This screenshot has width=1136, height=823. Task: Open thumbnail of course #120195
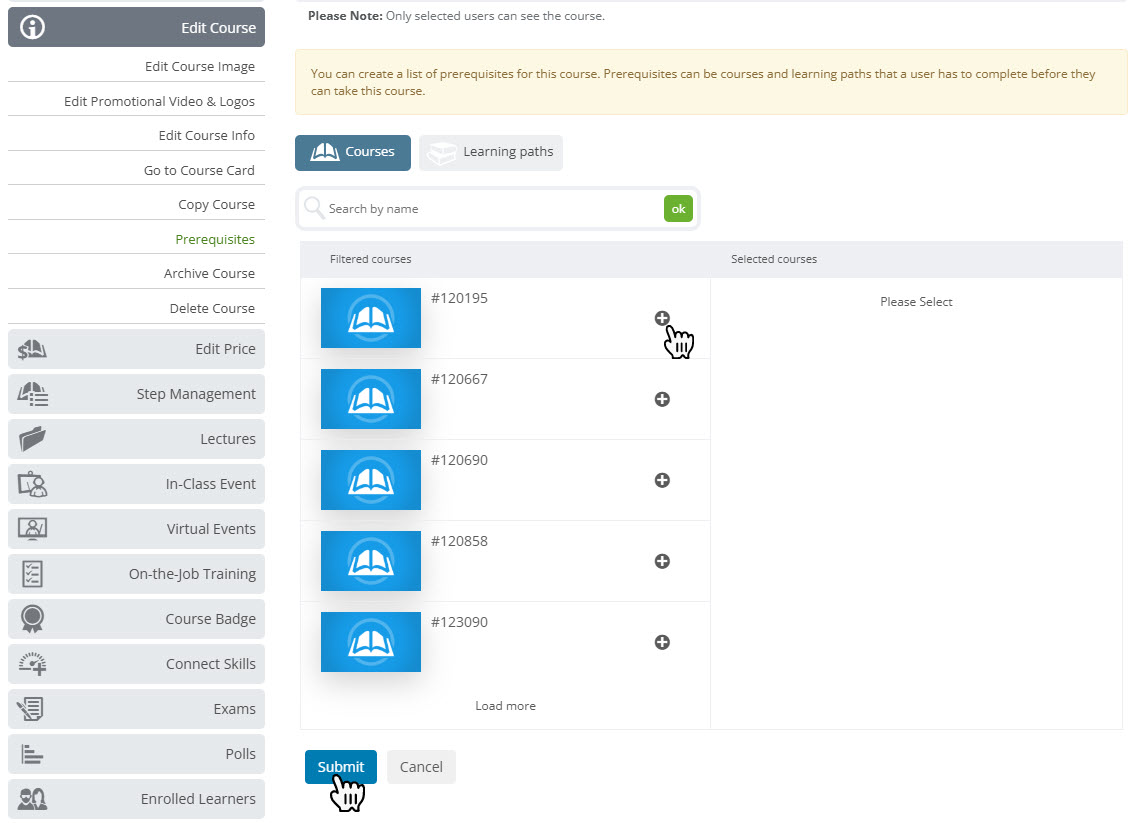[x=371, y=318]
